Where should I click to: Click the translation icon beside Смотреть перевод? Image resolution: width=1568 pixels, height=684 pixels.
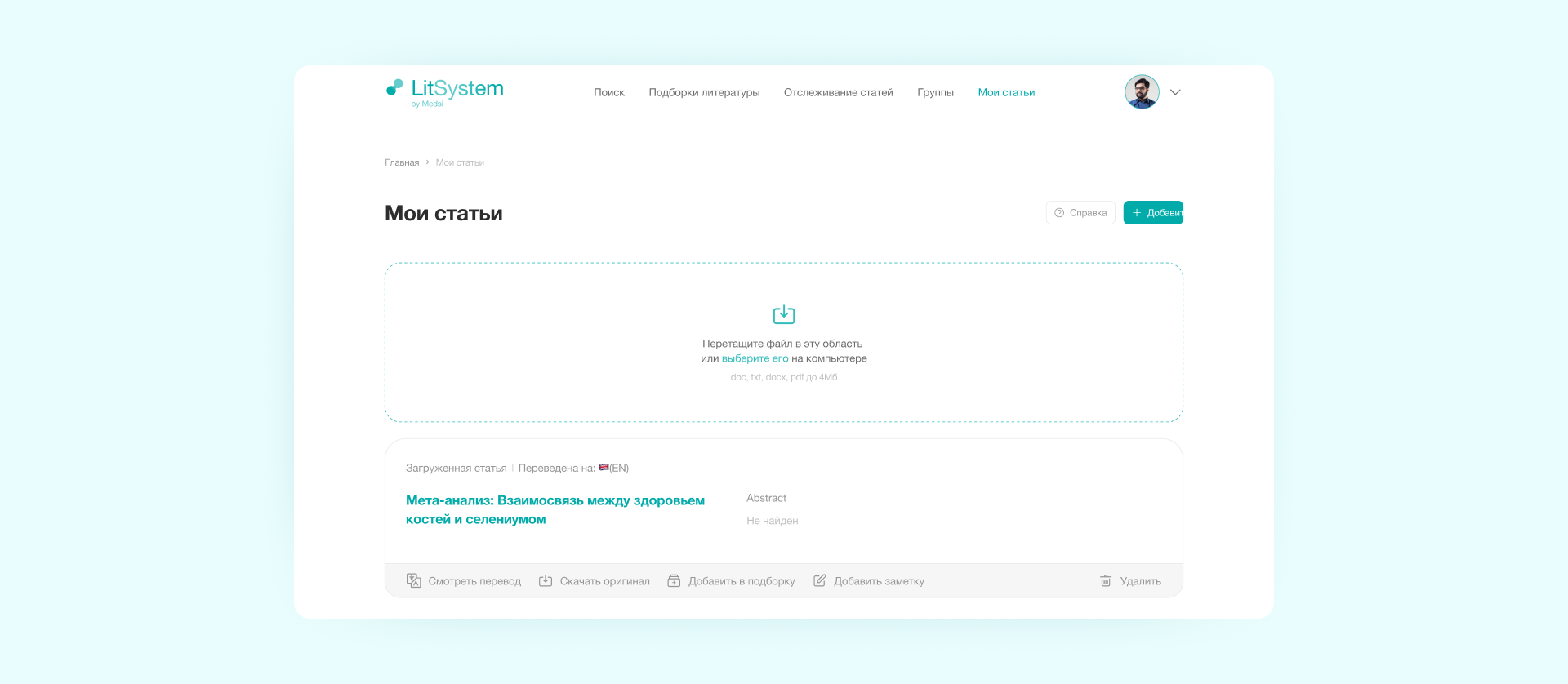(414, 581)
